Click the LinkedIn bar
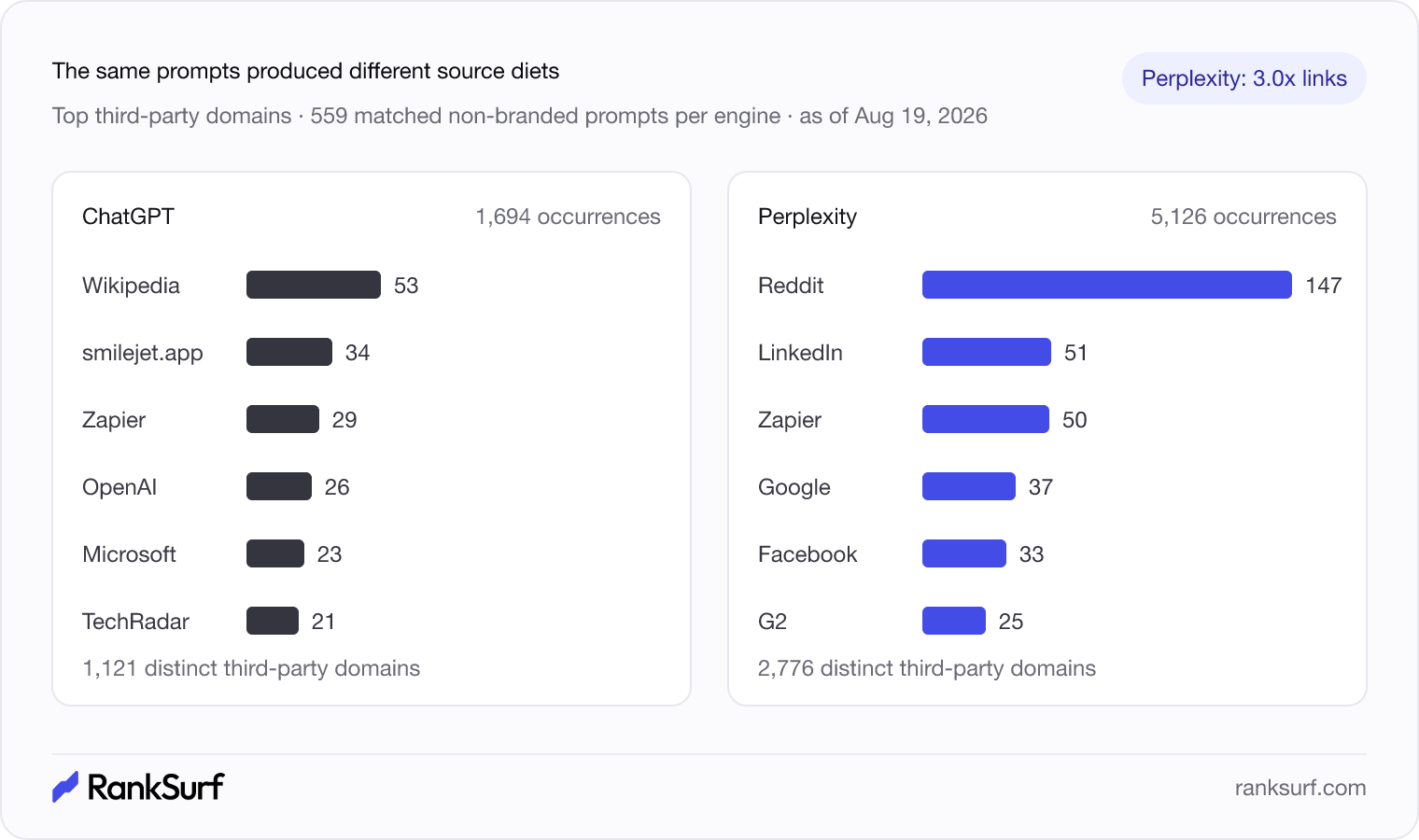This screenshot has width=1419, height=840. point(987,352)
